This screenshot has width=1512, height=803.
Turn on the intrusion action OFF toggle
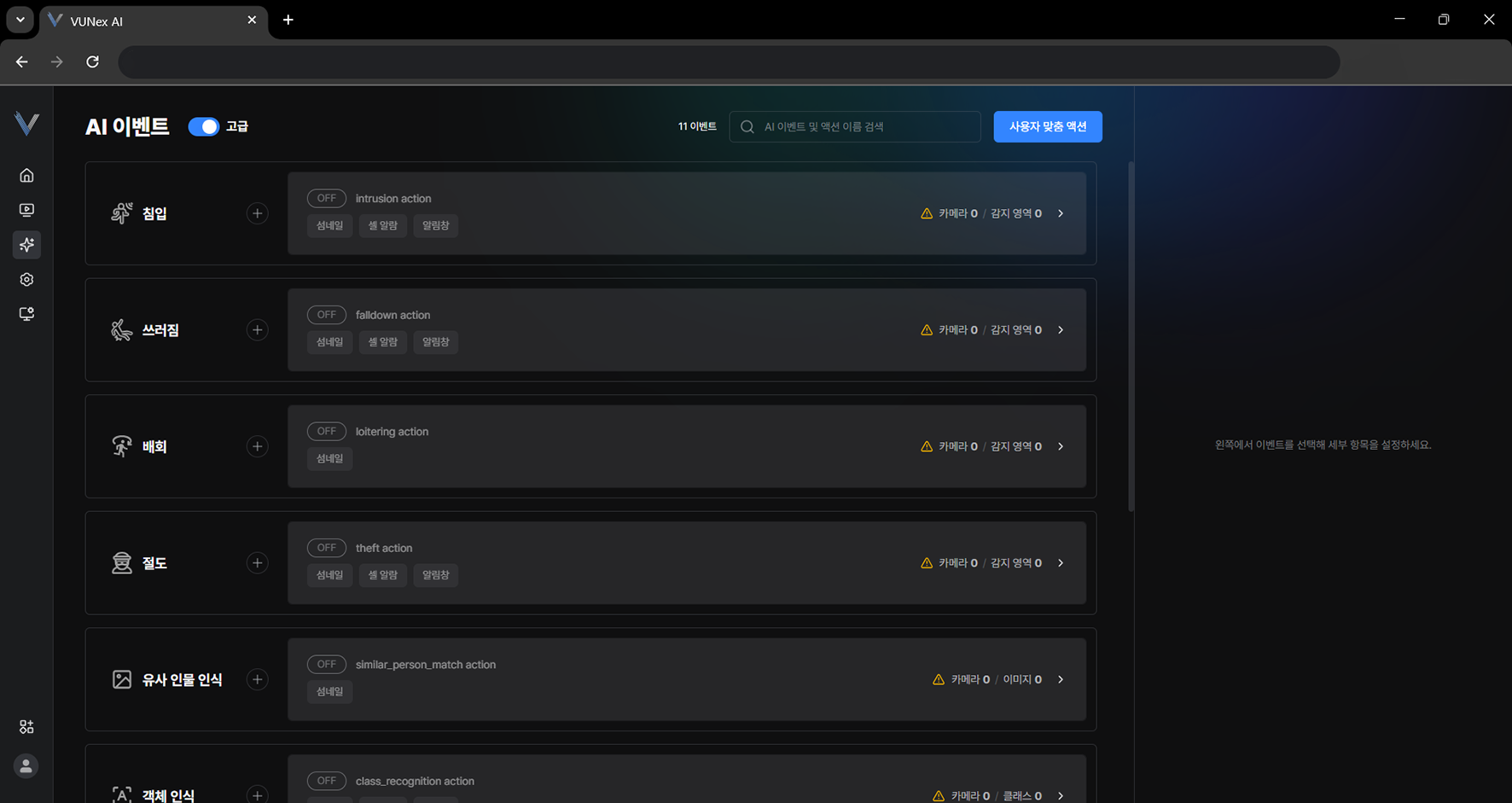[326, 198]
